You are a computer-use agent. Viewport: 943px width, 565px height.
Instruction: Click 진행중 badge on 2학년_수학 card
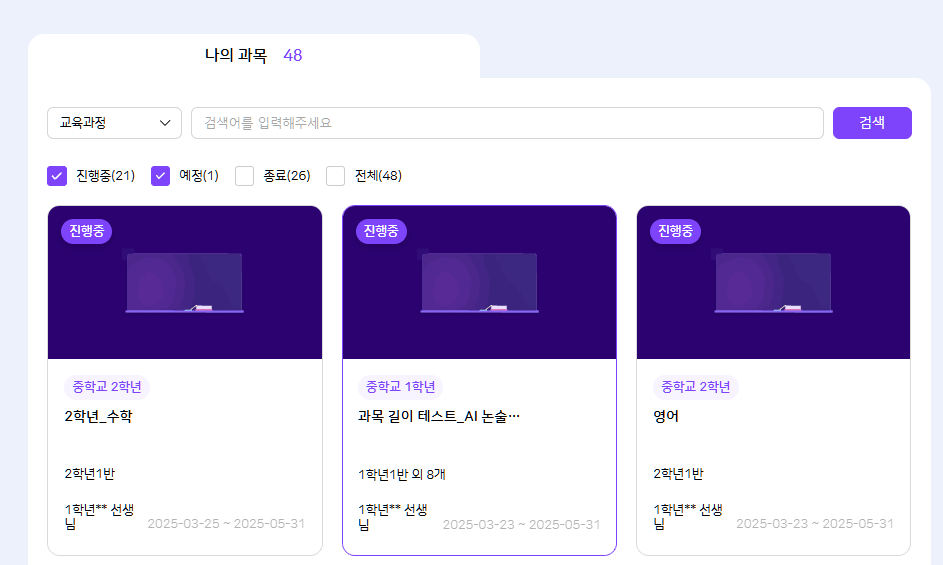pyautogui.click(x=86, y=231)
